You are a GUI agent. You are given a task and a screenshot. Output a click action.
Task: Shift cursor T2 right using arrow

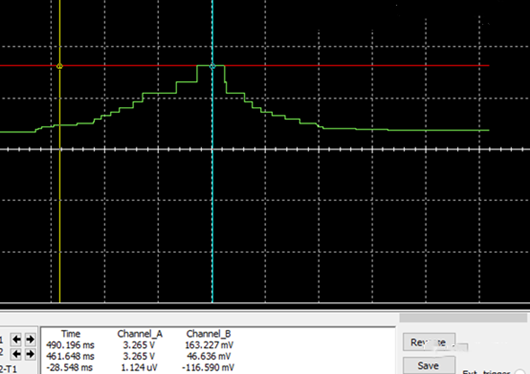pos(30,354)
